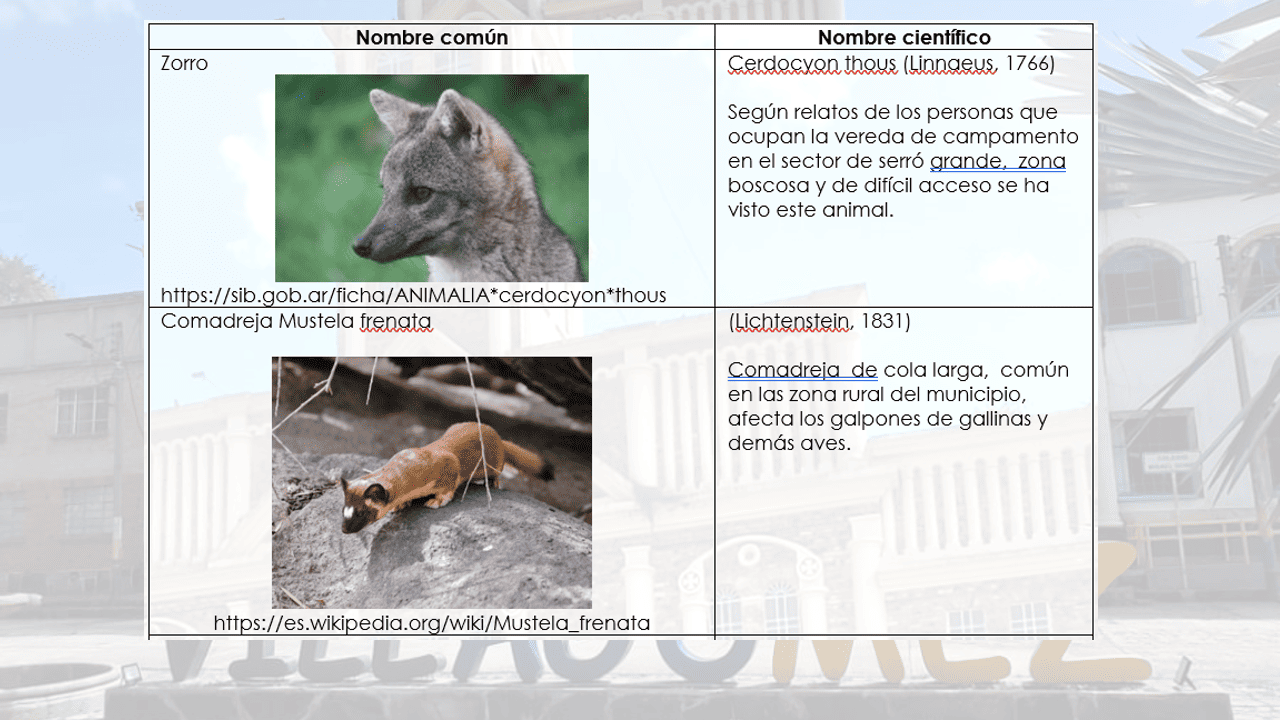Screen dimensions: 1280x720
Task: Click the blue-underlined phrase 'Comadreja de'
Action: 802,370
